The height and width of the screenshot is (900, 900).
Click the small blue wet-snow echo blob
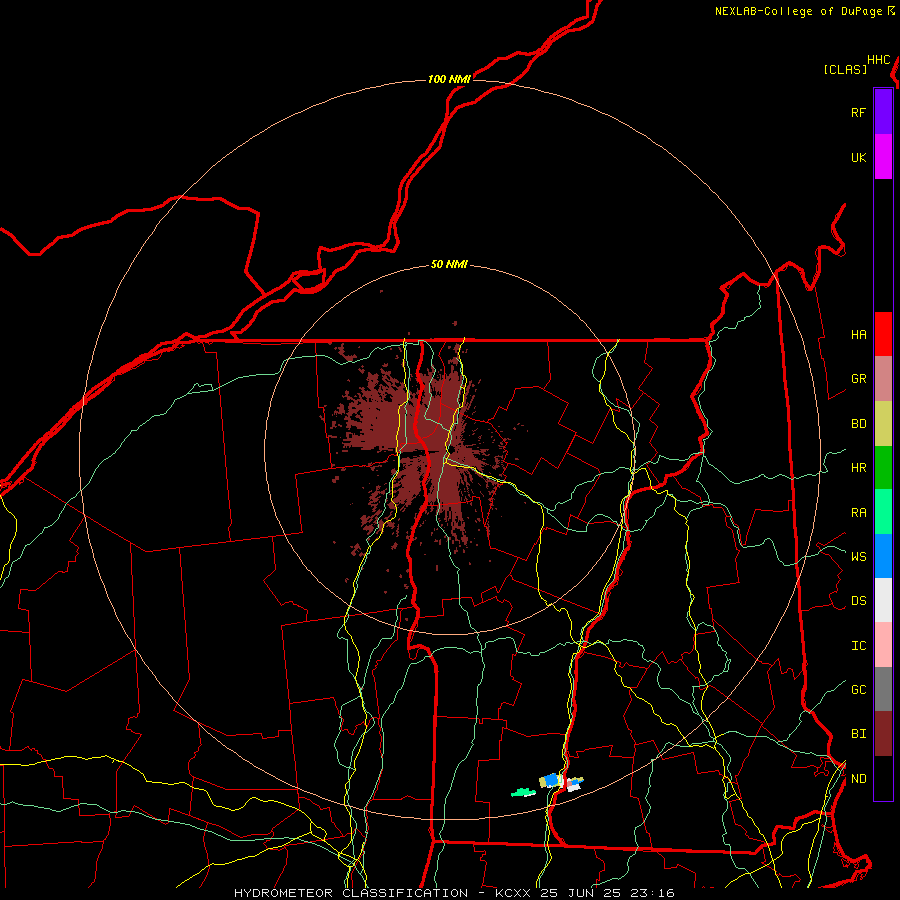[552, 779]
